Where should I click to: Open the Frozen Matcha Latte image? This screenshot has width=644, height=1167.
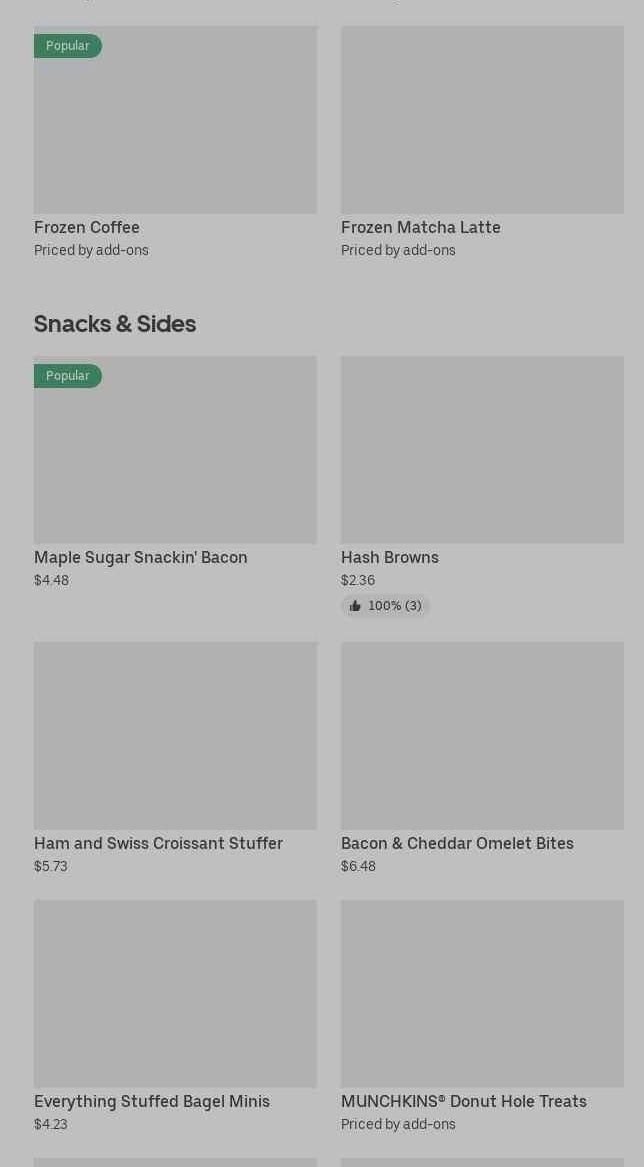point(482,120)
